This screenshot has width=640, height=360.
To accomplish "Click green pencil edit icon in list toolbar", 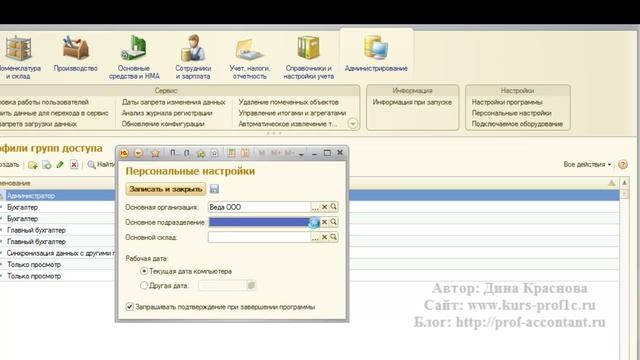I will 60,165.
